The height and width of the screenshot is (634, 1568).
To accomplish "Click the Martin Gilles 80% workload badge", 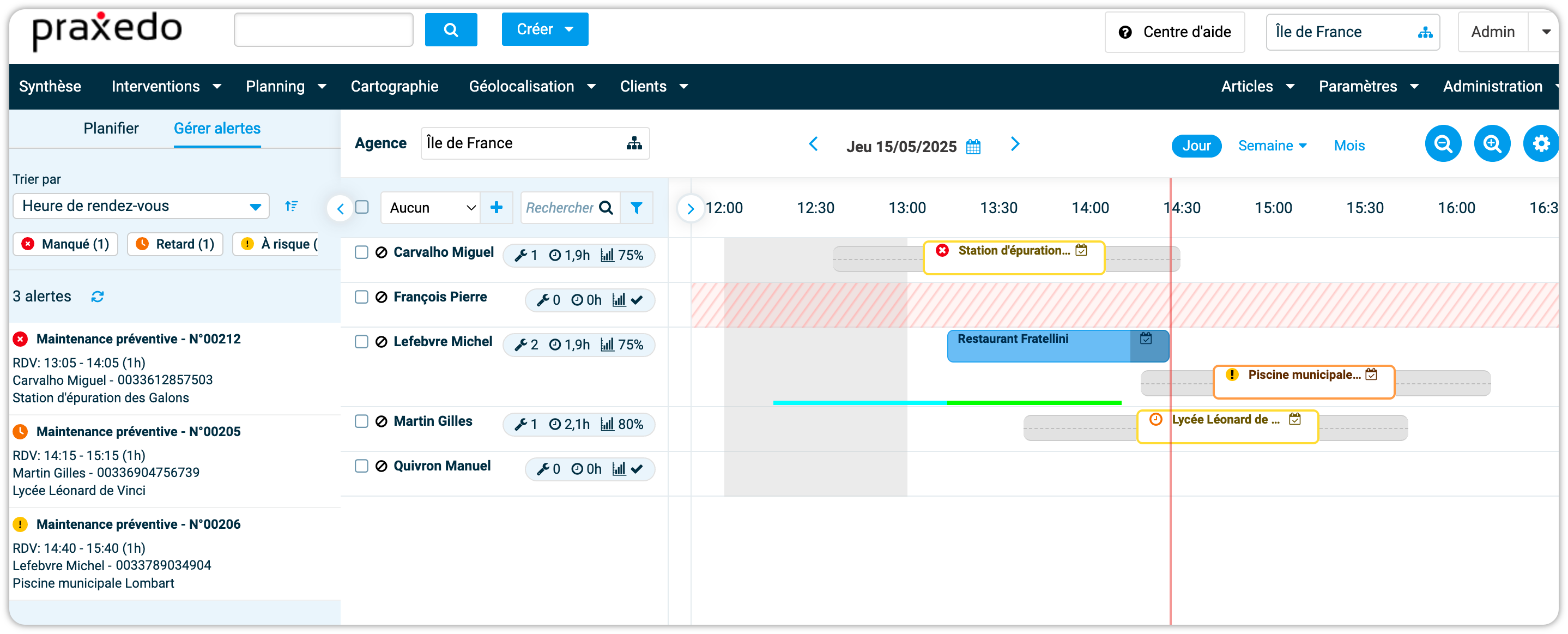I will pyautogui.click(x=578, y=425).
